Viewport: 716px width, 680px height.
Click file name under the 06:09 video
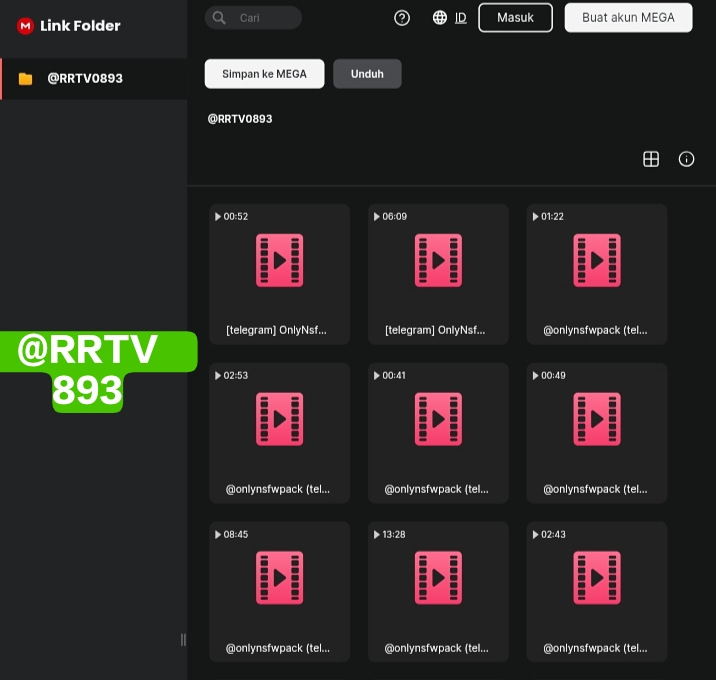point(435,330)
